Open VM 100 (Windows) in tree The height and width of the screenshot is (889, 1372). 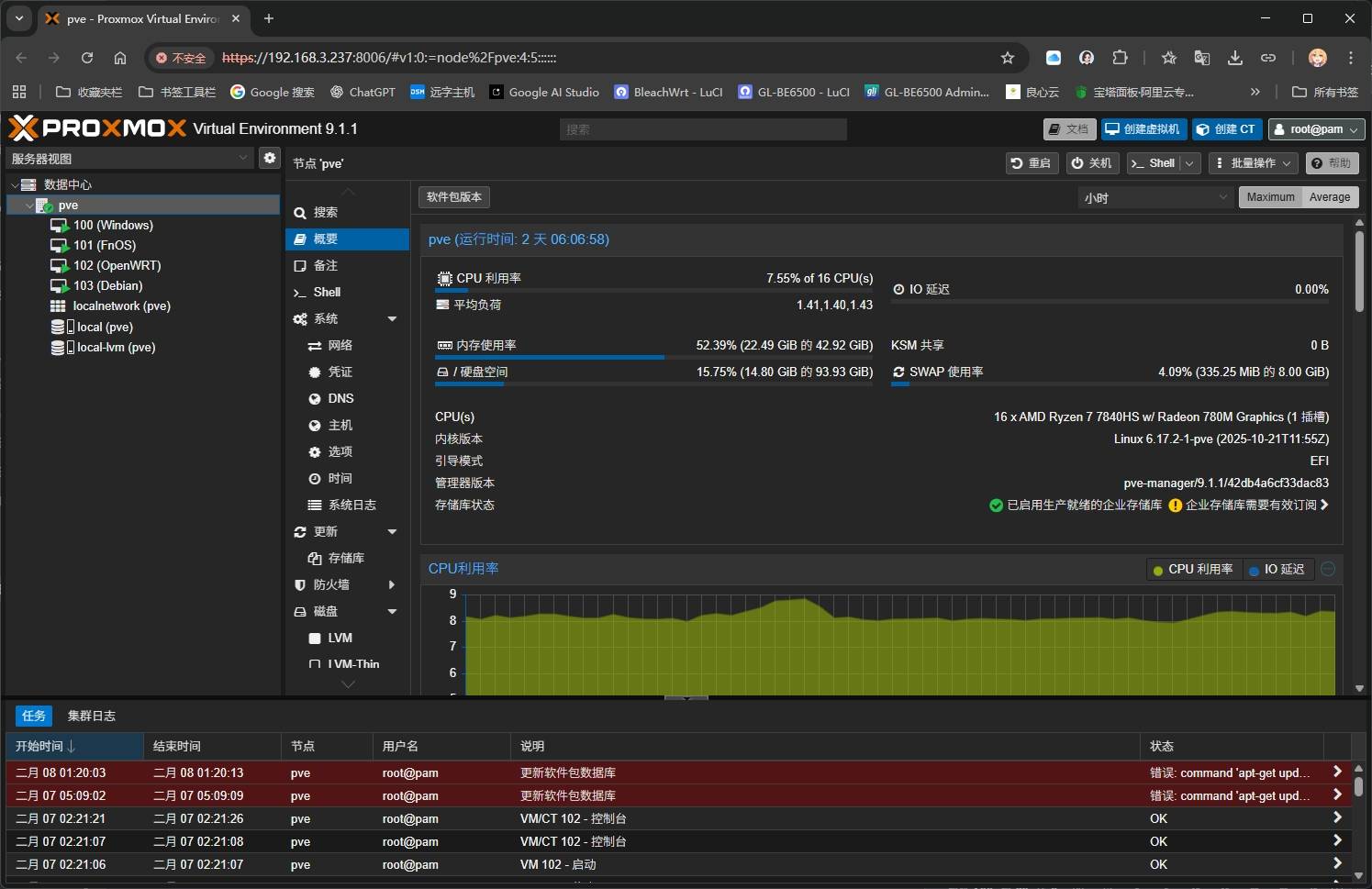[x=112, y=225]
